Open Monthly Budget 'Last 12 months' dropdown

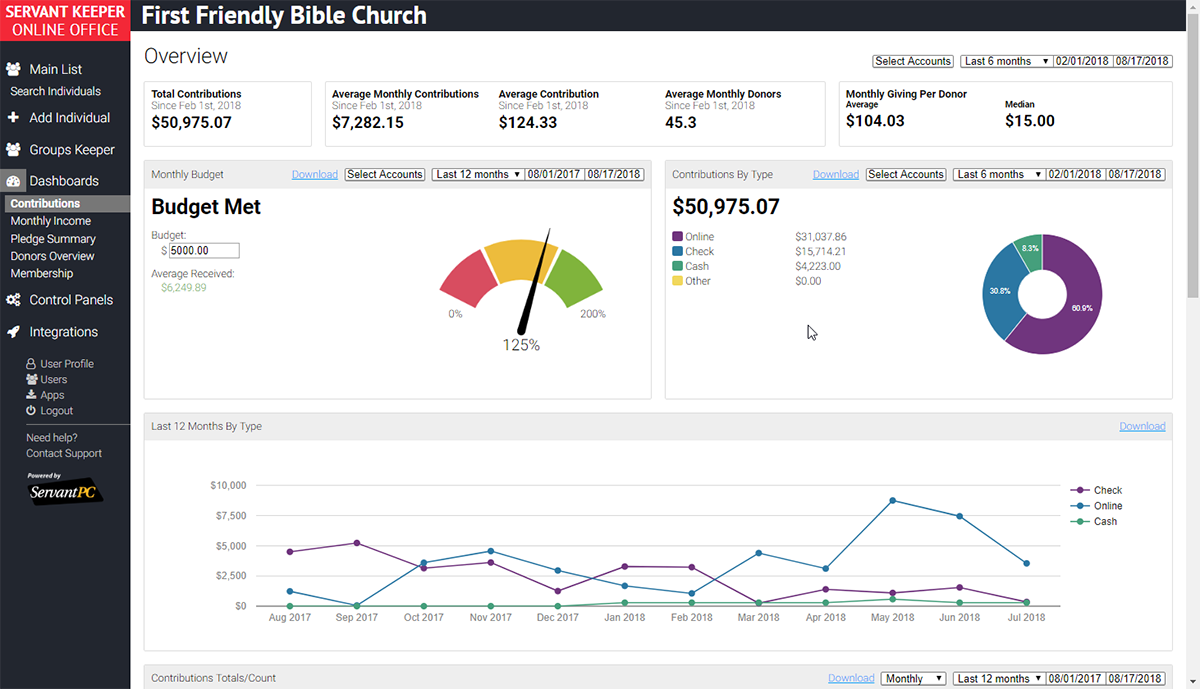click(479, 174)
